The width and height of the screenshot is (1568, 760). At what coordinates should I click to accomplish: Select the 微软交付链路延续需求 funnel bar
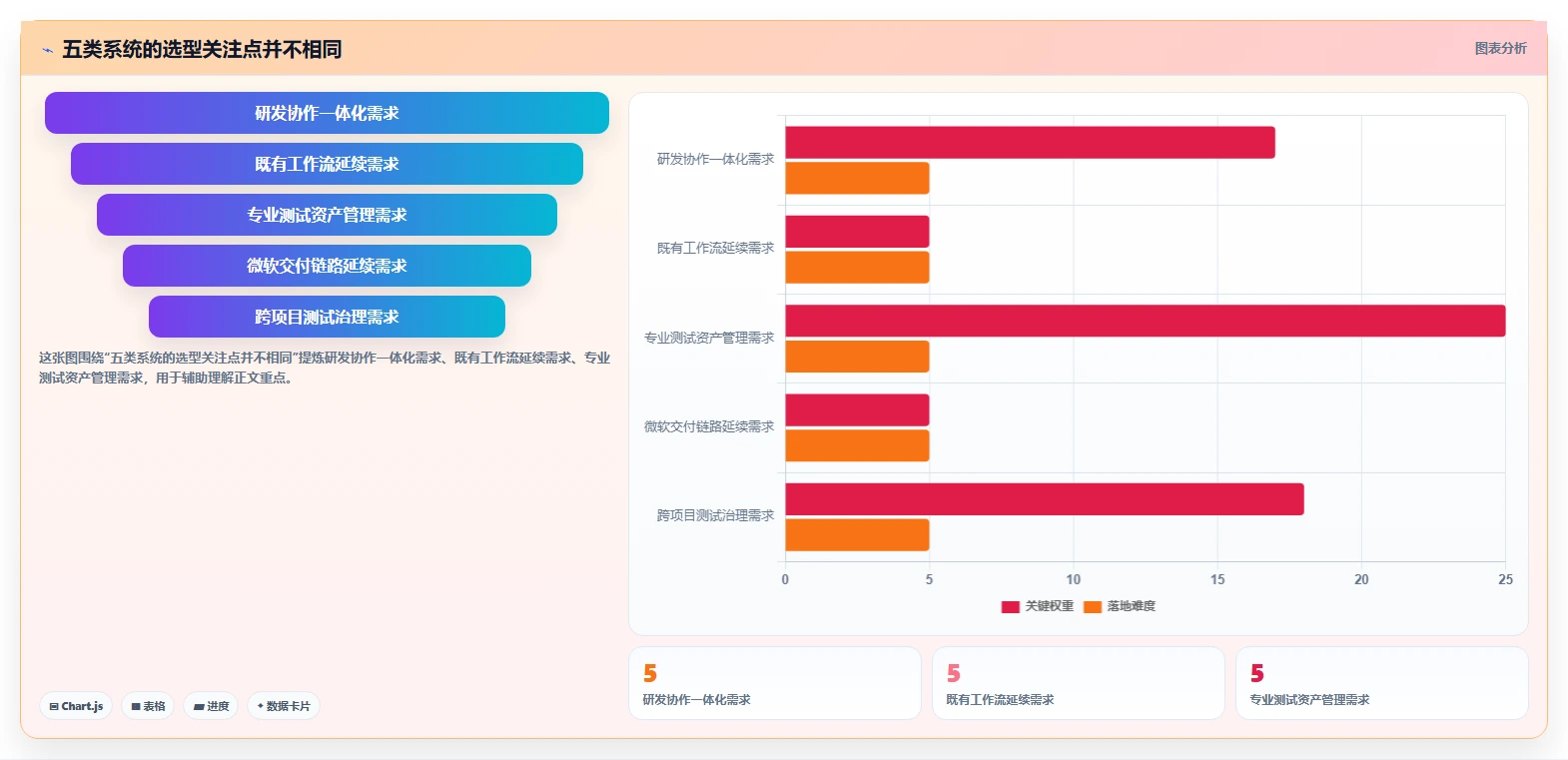click(x=327, y=266)
